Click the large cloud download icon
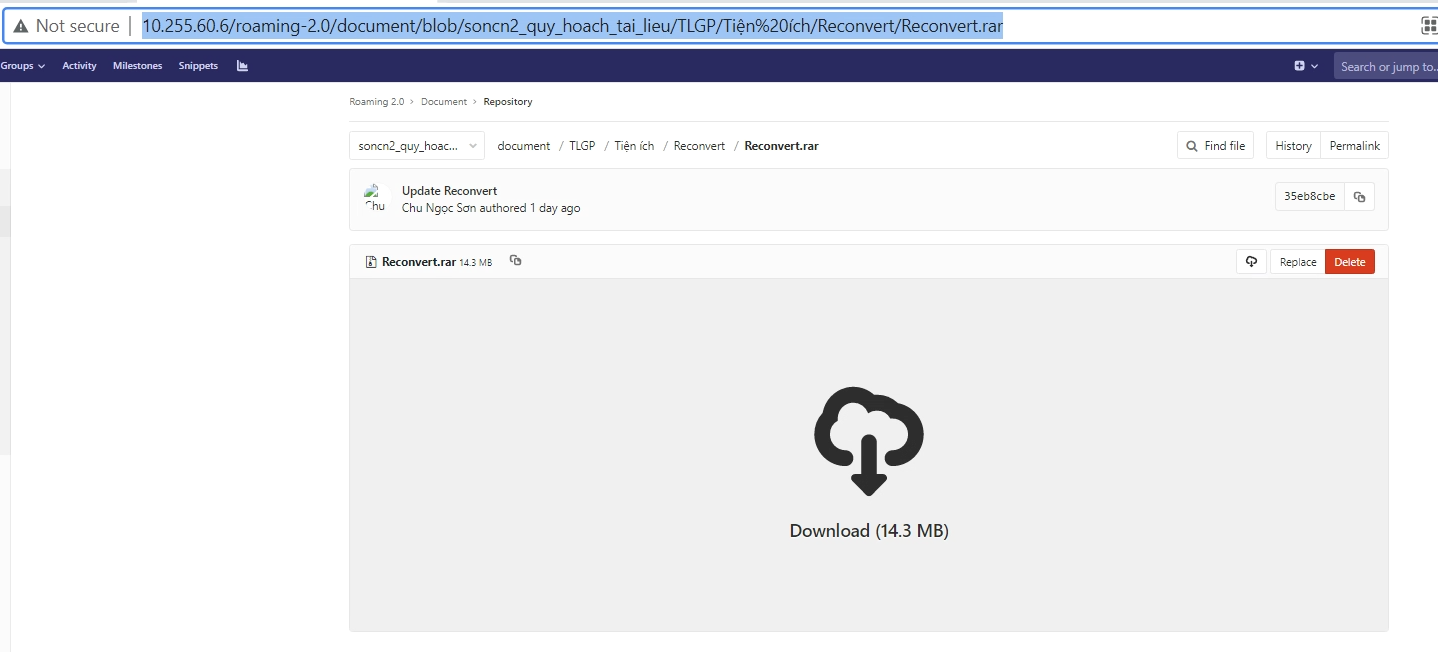Screen dimensions: 1438x652 point(868,441)
